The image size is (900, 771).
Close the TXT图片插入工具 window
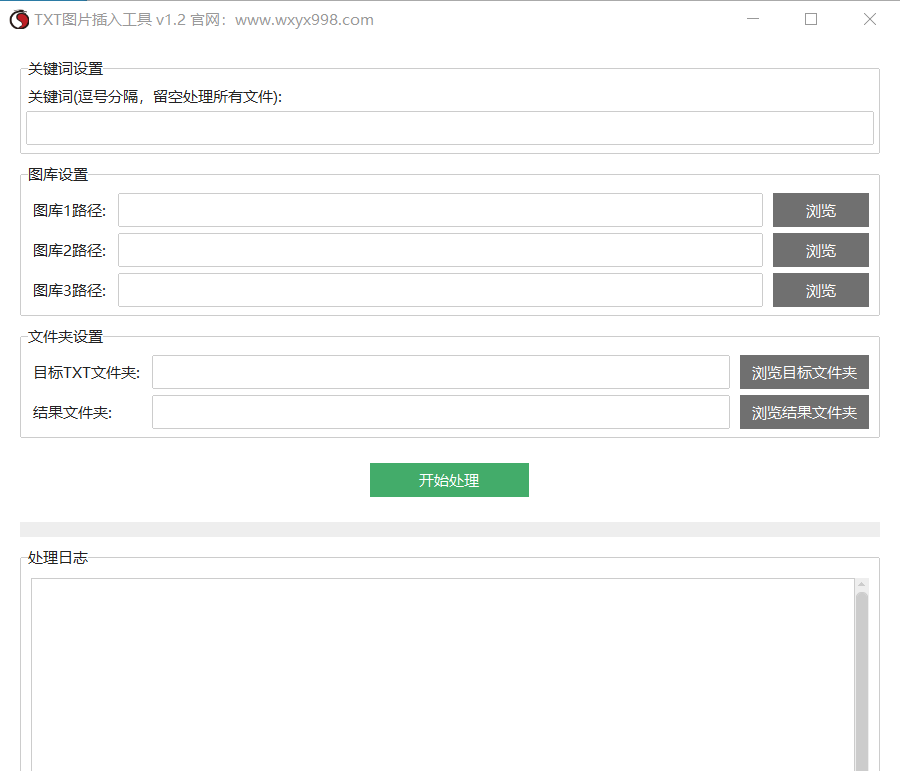coord(870,19)
